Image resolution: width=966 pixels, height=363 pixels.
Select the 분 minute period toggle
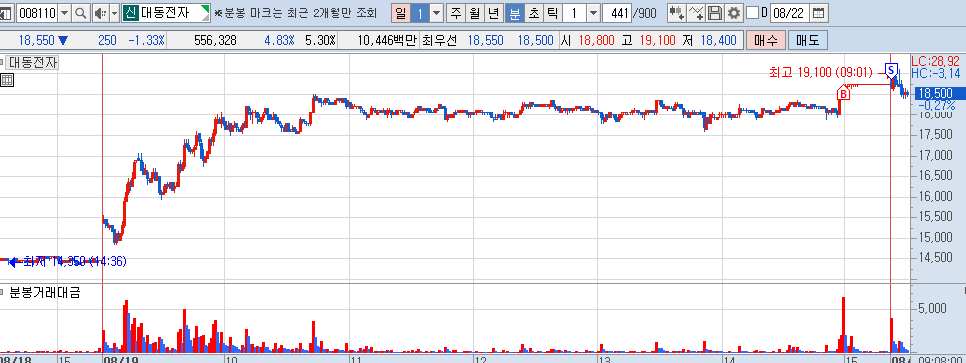point(514,13)
